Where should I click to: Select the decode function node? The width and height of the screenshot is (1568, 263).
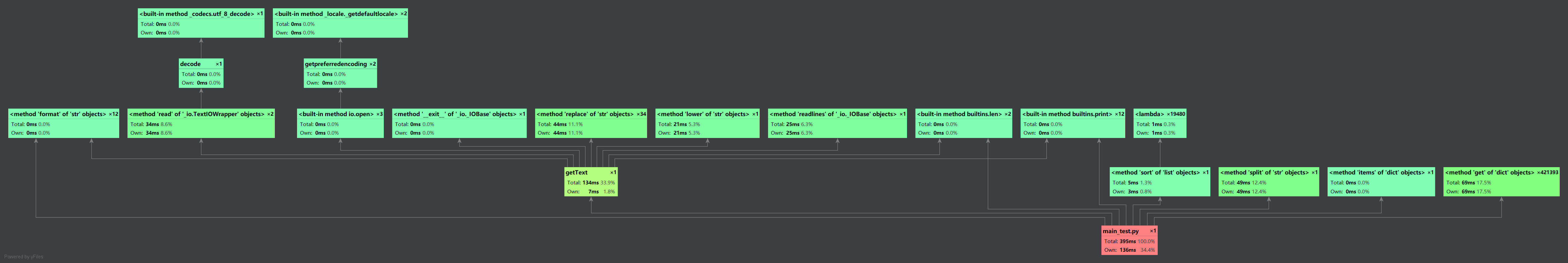(x=201, y=73)
